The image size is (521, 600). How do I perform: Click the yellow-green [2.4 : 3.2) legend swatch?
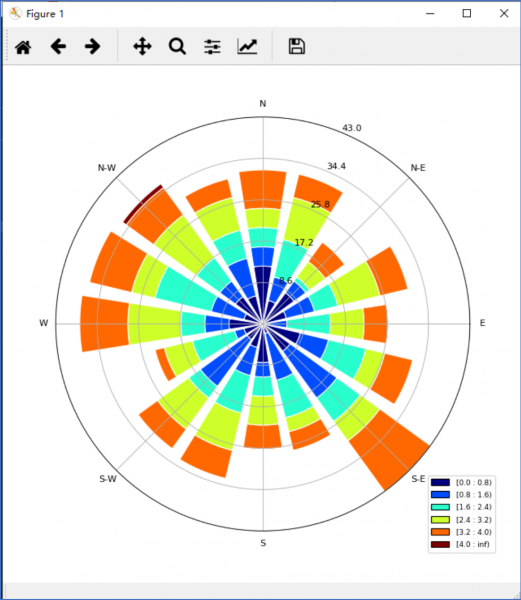click(440, 520)
